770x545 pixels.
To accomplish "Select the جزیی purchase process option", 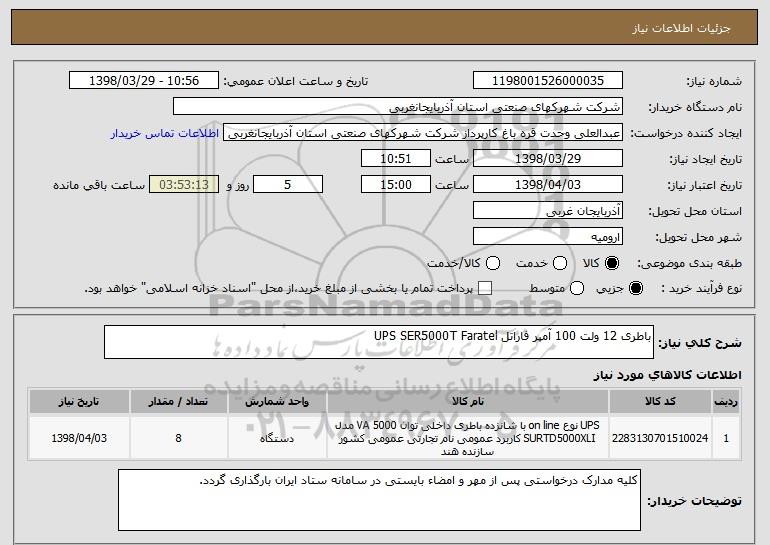I will point(635,288).
